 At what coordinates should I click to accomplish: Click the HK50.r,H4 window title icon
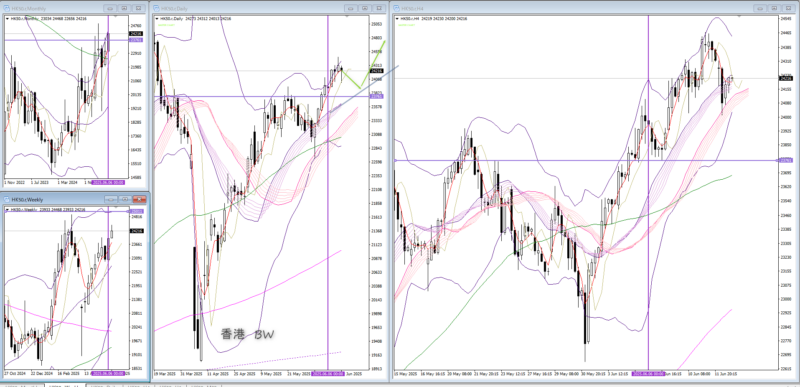point(396,8)
